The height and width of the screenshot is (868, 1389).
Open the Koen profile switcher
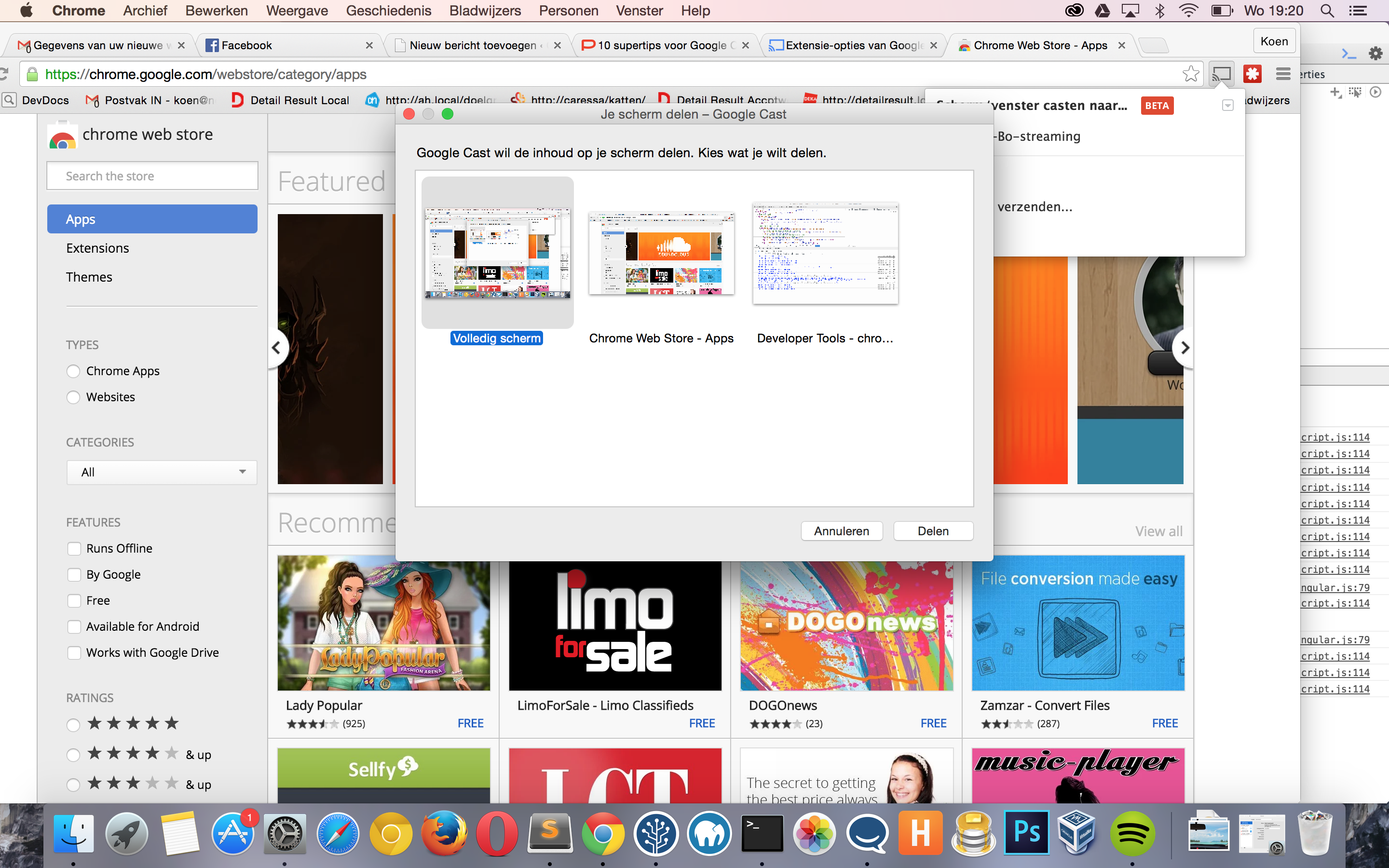1274,41
